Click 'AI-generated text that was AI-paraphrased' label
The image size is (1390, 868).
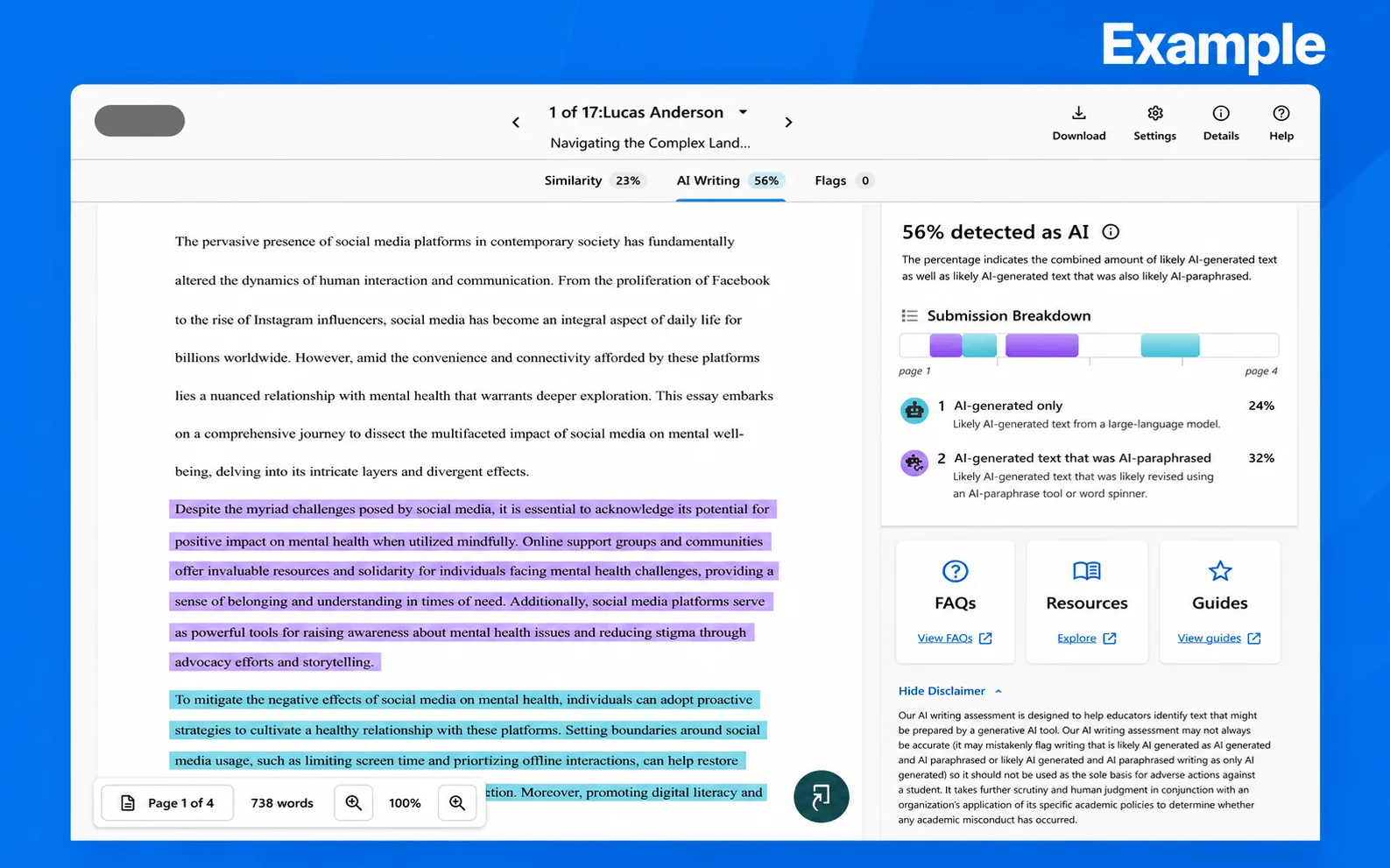pos(1083,458)
